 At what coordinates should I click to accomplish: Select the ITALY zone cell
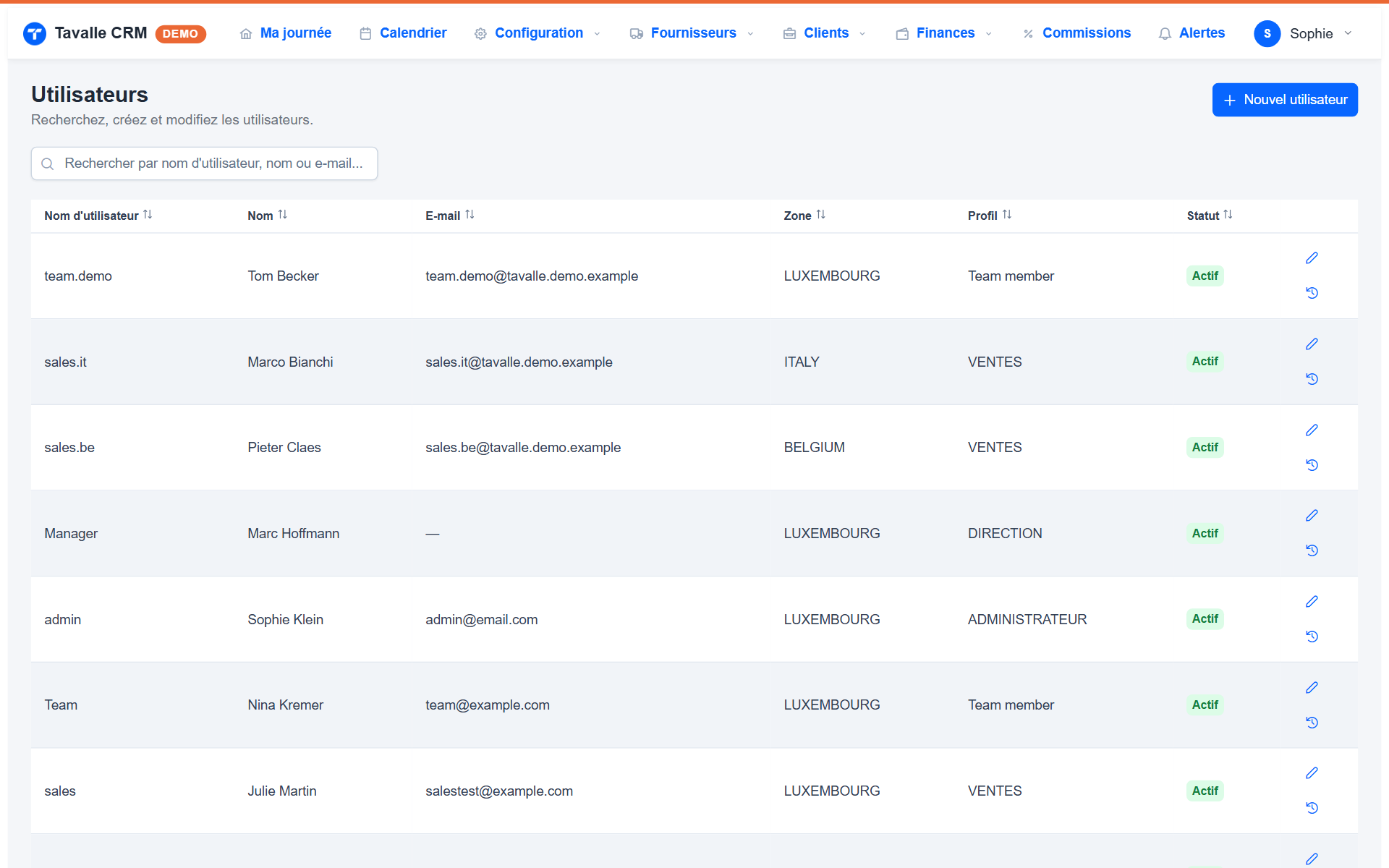pyautogui.click(x=802, y=362)
